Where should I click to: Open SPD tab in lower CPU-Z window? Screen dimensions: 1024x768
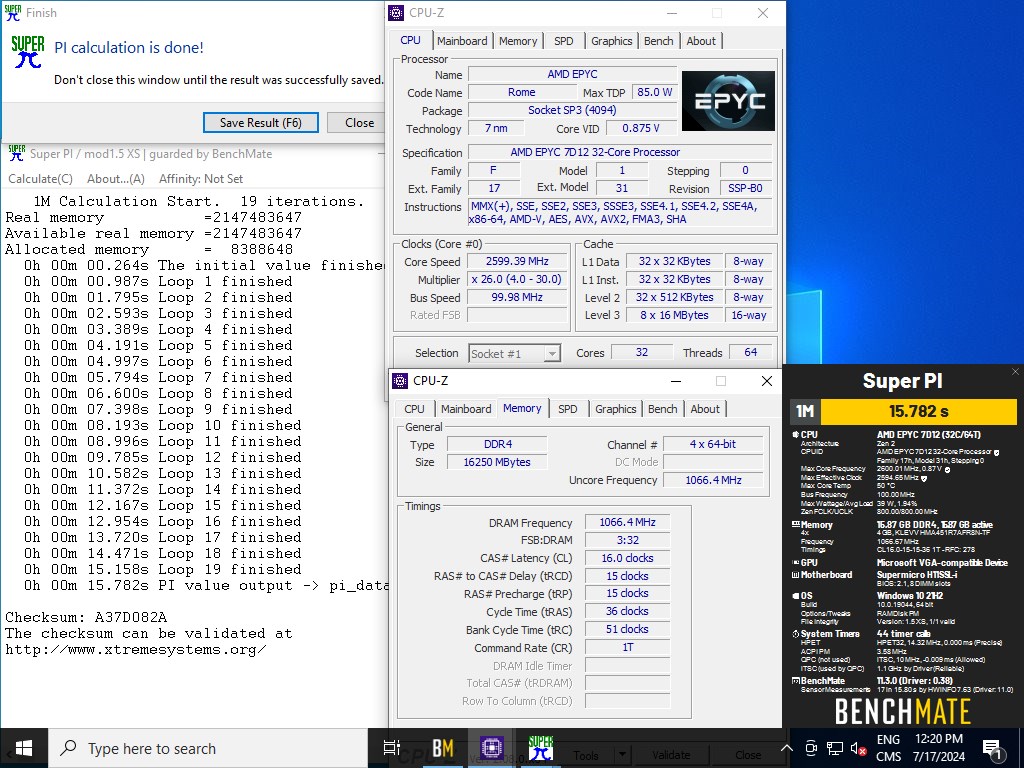click(x=568, y=409)
